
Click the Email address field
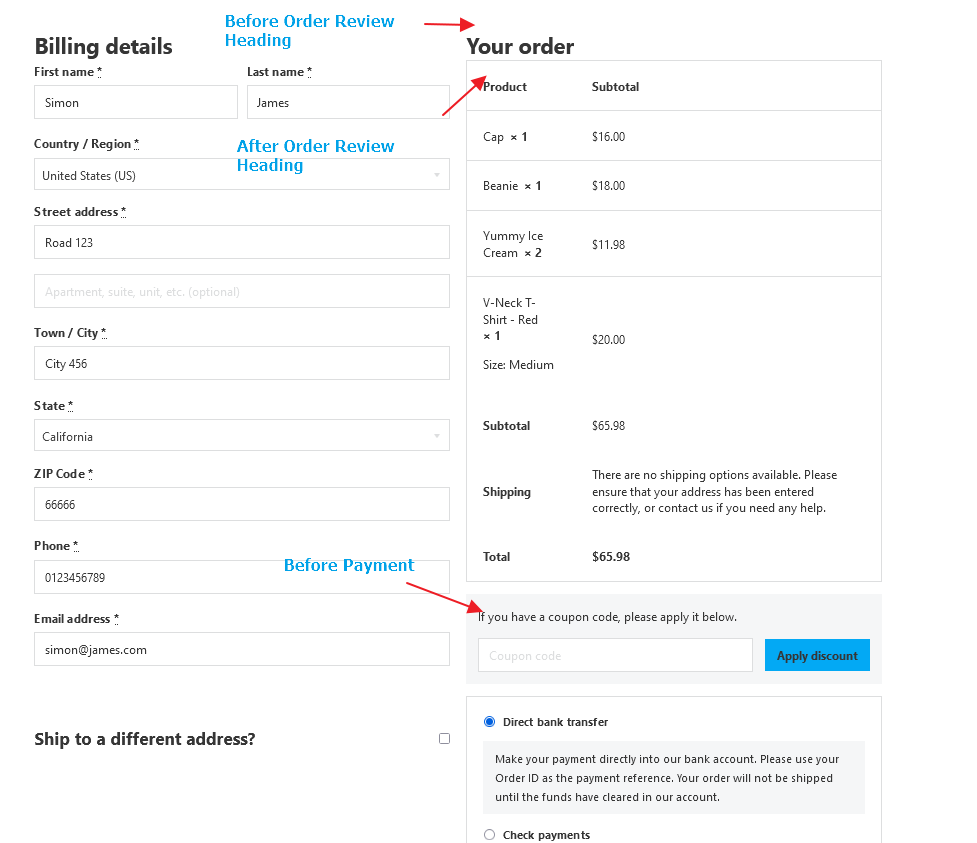pos(241,649)
